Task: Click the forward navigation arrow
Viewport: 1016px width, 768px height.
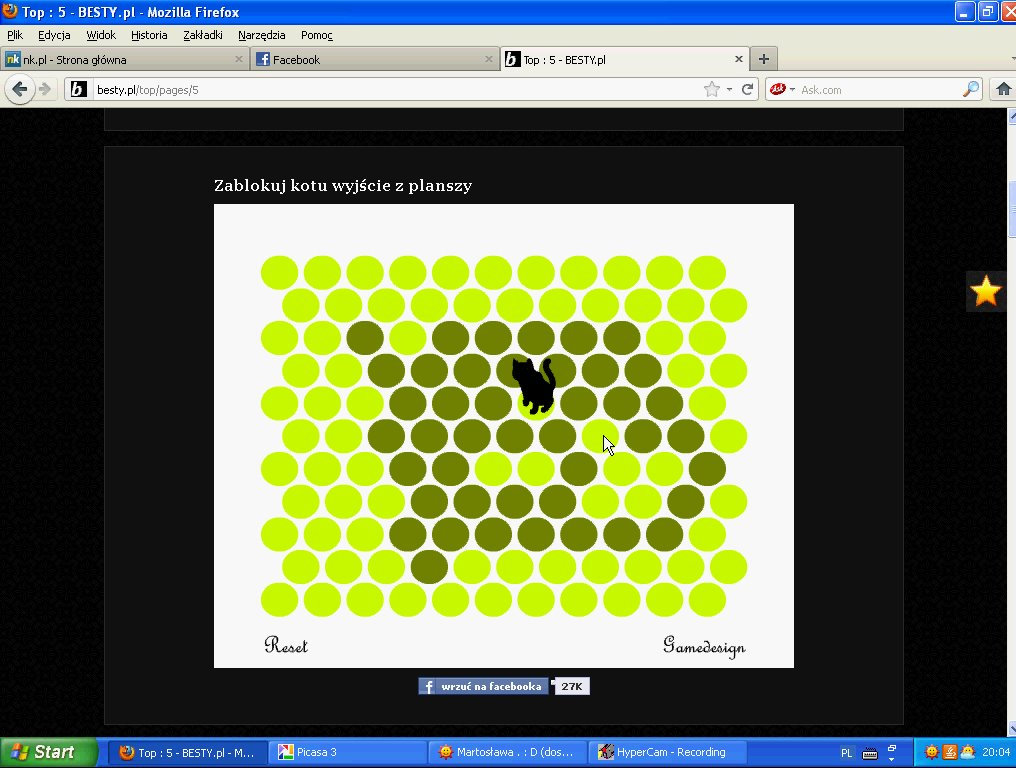Action: pos(45,89)
